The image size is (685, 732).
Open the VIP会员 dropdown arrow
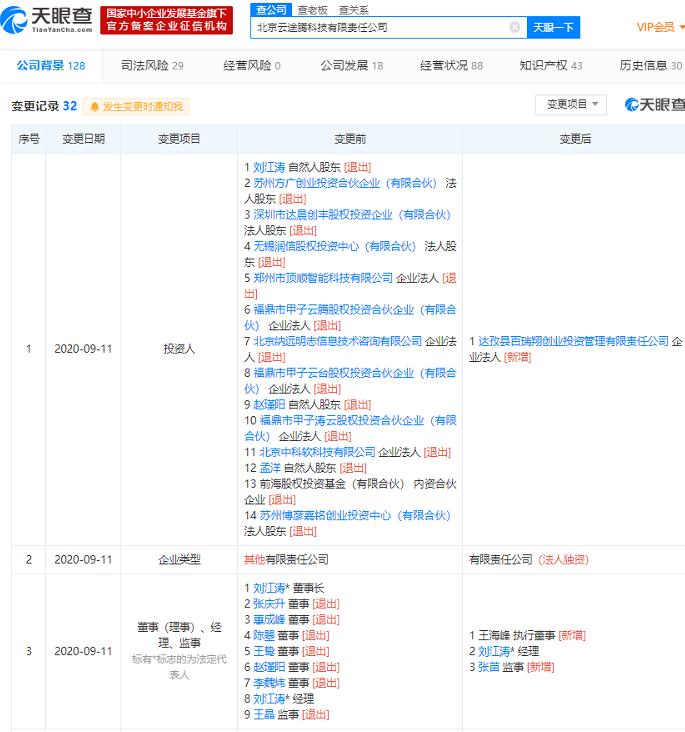click(682, 27)
